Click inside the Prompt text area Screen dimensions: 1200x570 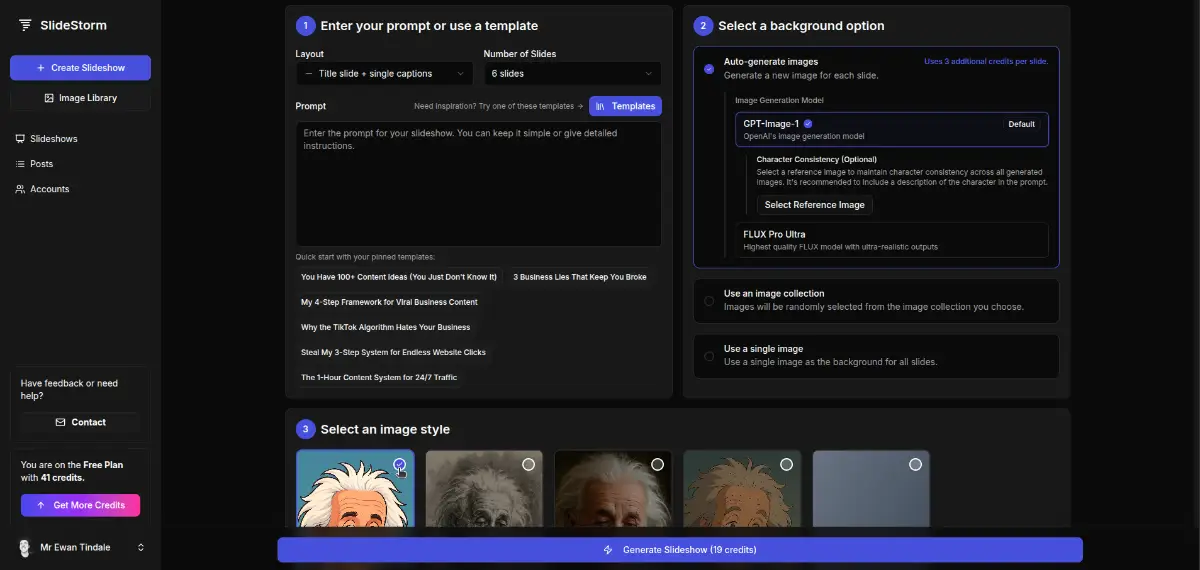pos(478,185)
